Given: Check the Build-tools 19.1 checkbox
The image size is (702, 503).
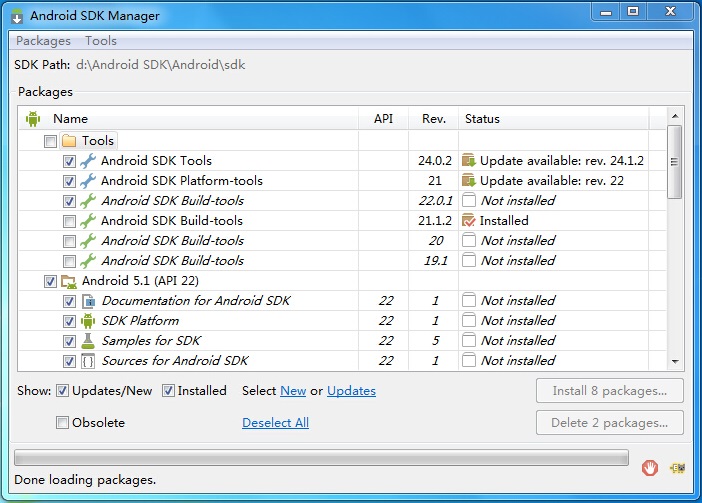Looking at the screenshot, I should click(69, 261).
